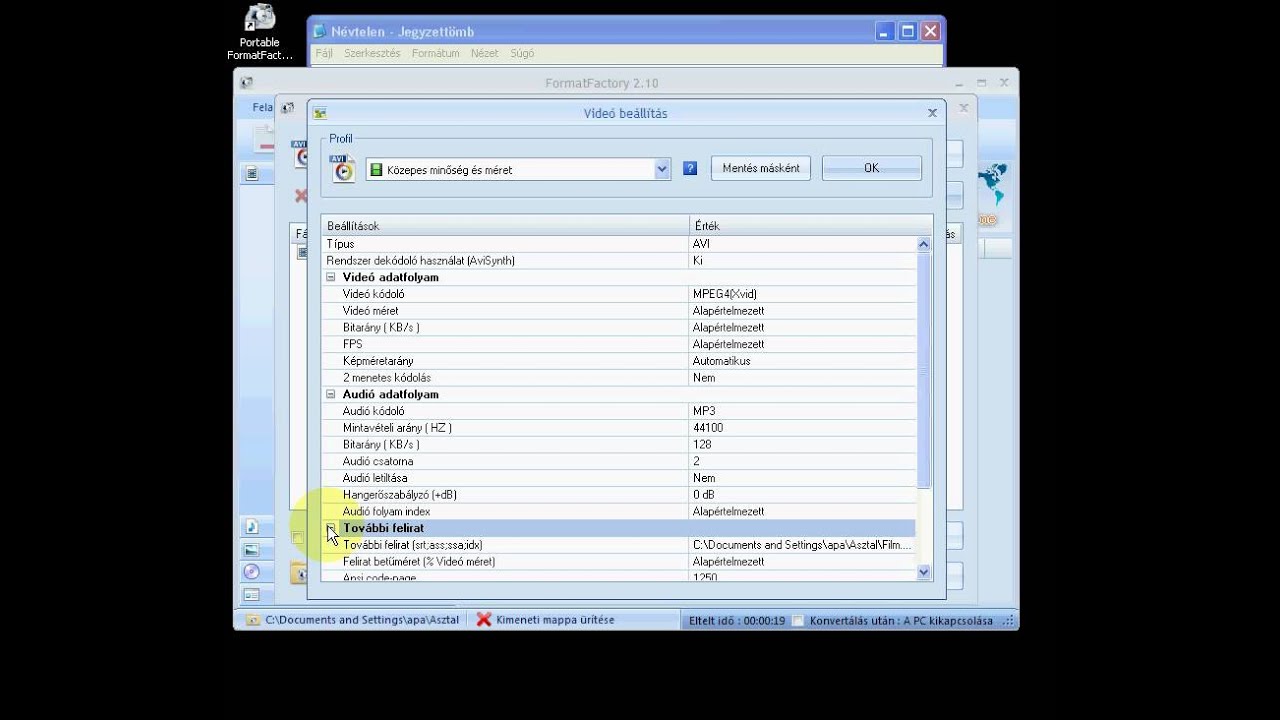Viewport: 1280px width, 720px height.
Task: Click the output folder icon in status bar
Action: [253, 620]
